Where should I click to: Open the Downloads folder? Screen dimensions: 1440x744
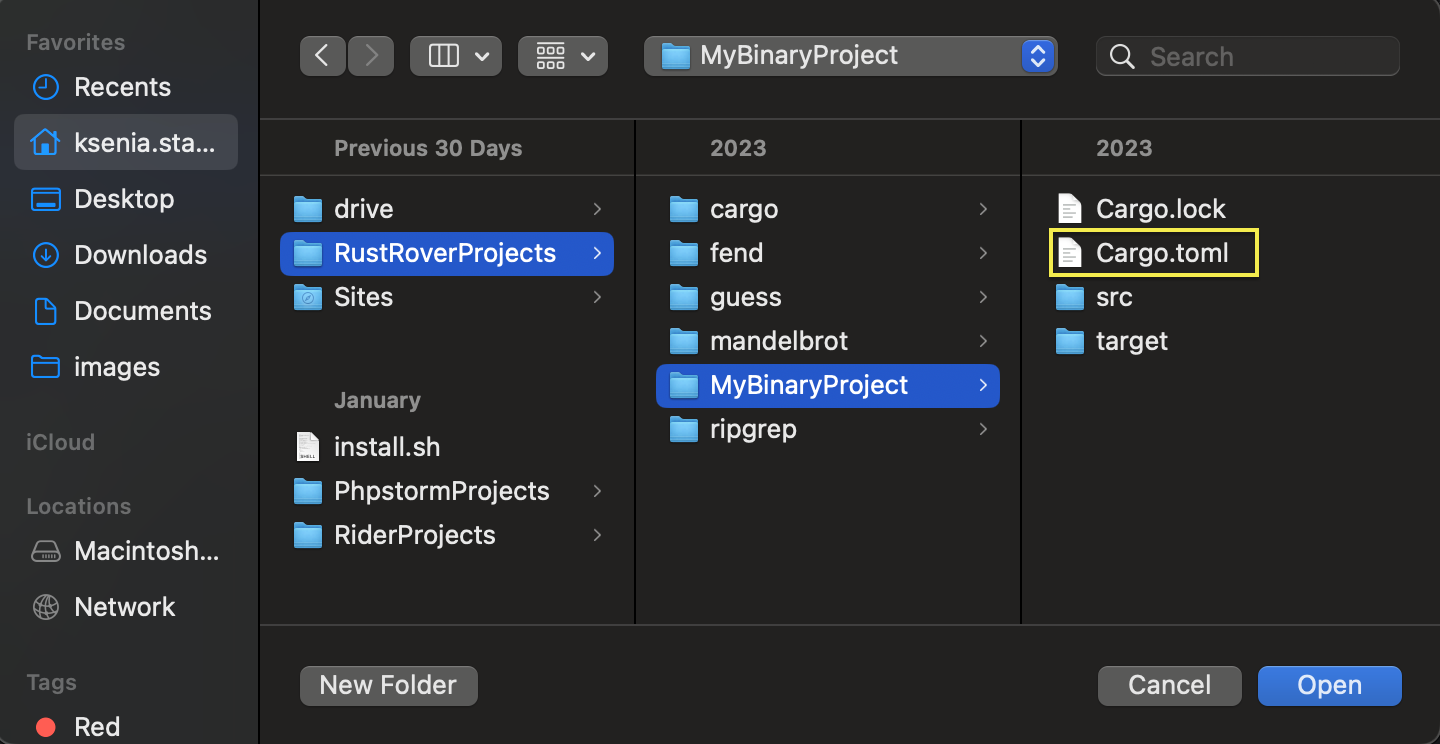[x=140, y=255]
